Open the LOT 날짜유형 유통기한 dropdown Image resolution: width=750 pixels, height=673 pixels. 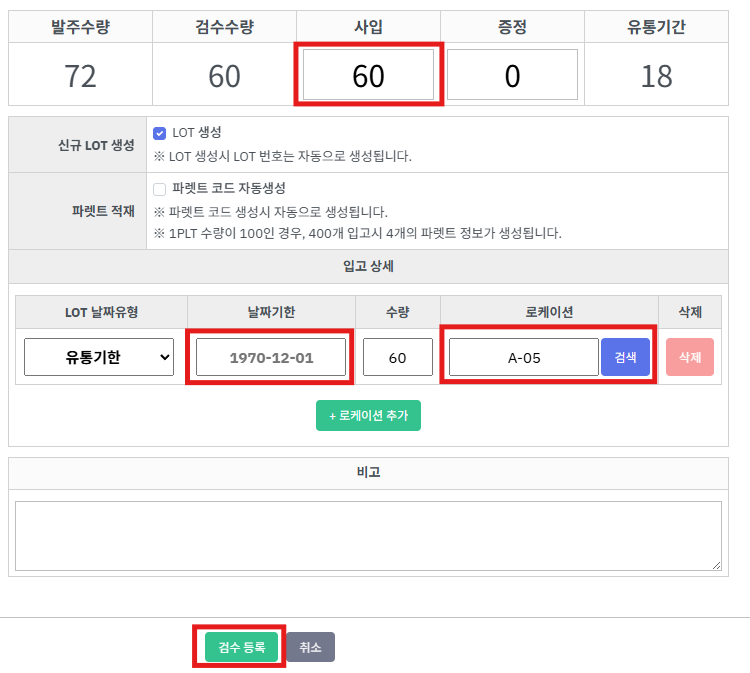point(99,357)
